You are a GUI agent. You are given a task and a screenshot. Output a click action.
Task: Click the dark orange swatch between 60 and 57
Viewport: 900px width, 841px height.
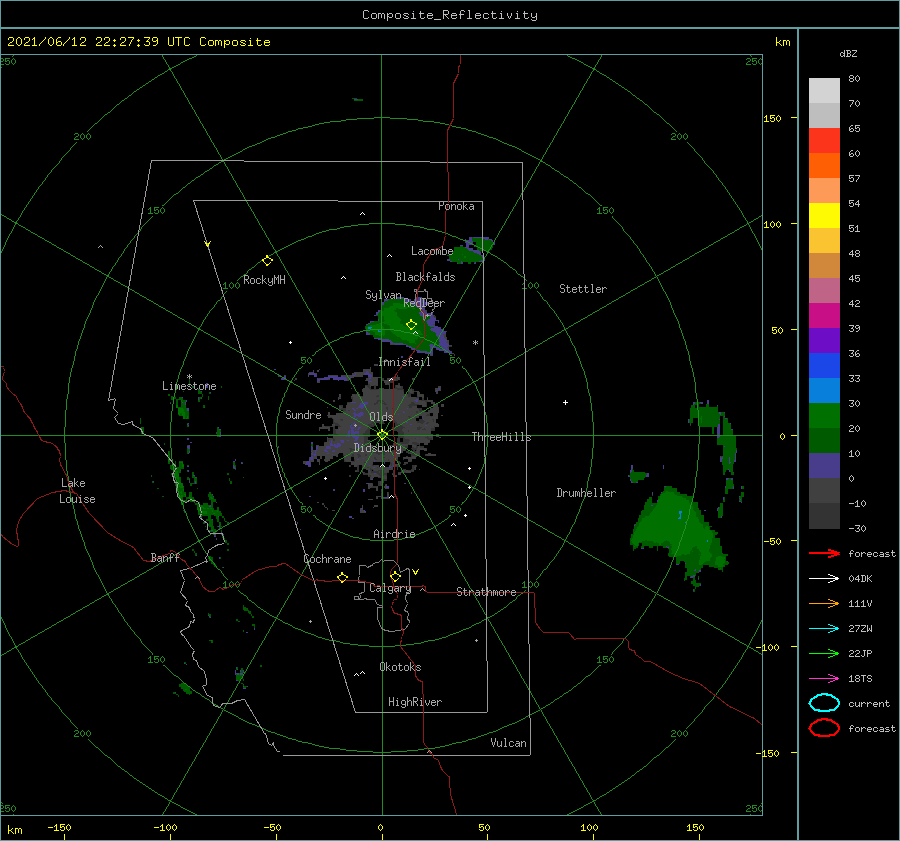pos(824,166)
